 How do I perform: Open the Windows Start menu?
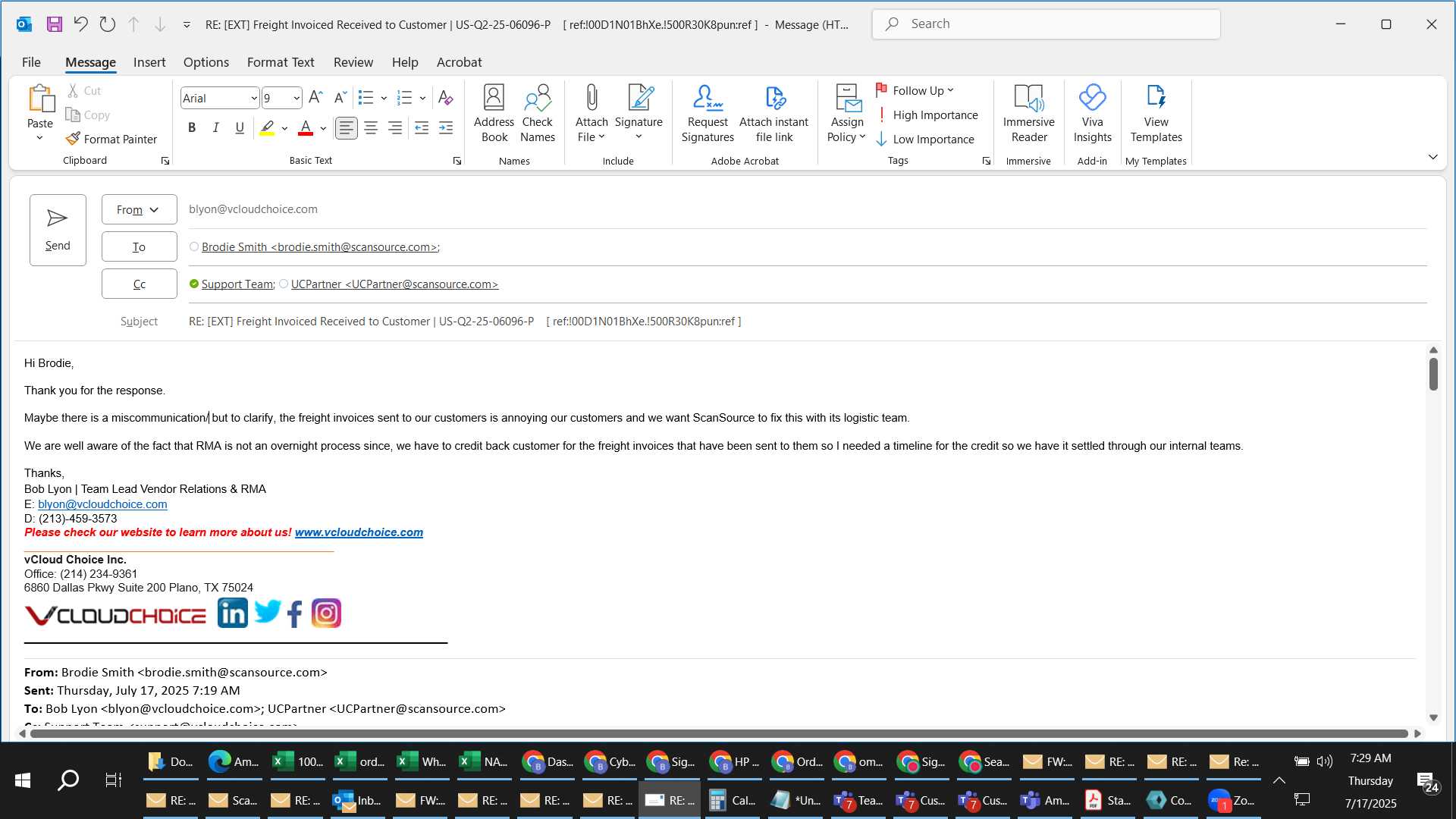tap(23, 780)
